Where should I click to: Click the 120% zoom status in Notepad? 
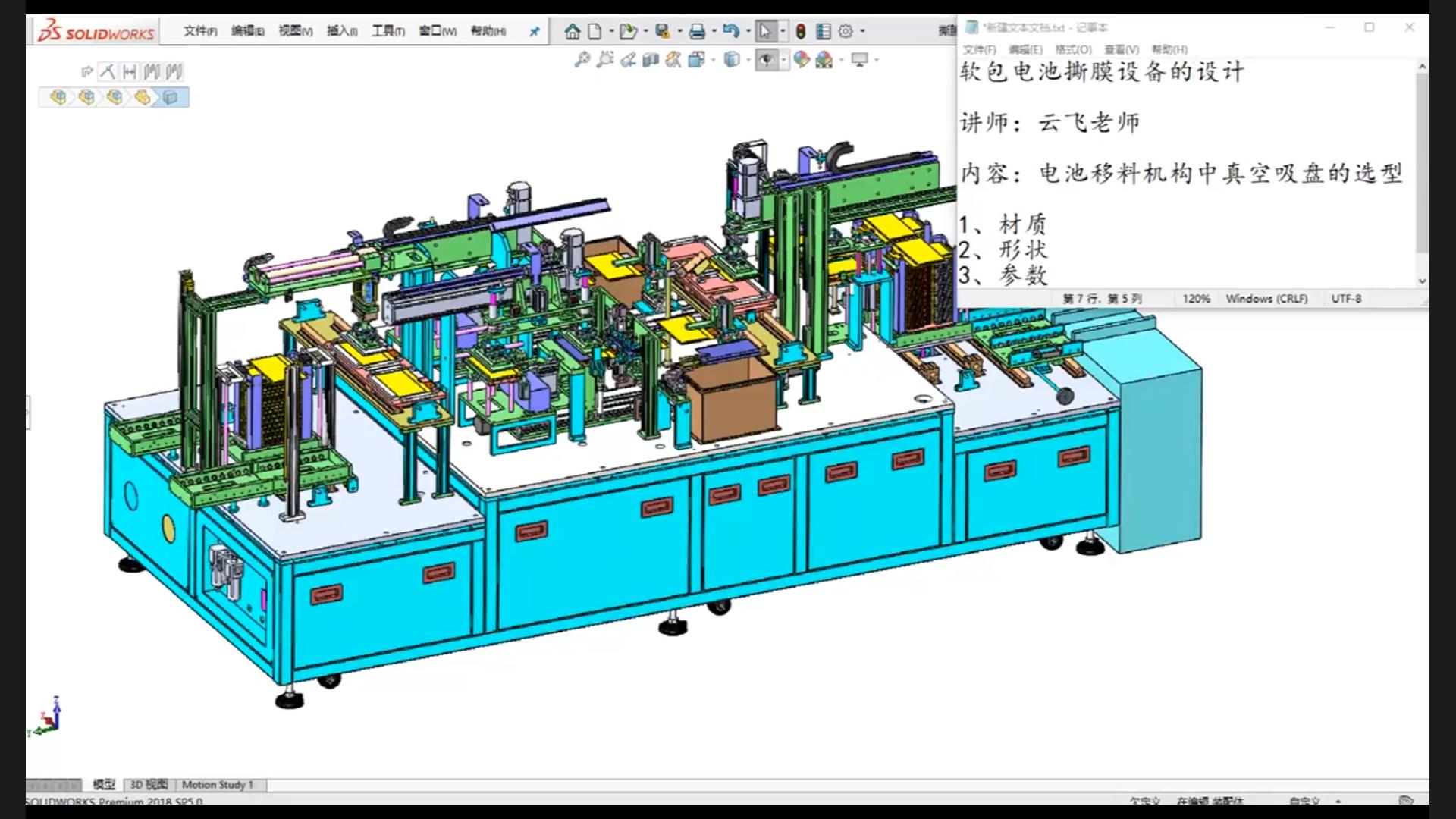pyautogui.click(x=1196, y=299)
